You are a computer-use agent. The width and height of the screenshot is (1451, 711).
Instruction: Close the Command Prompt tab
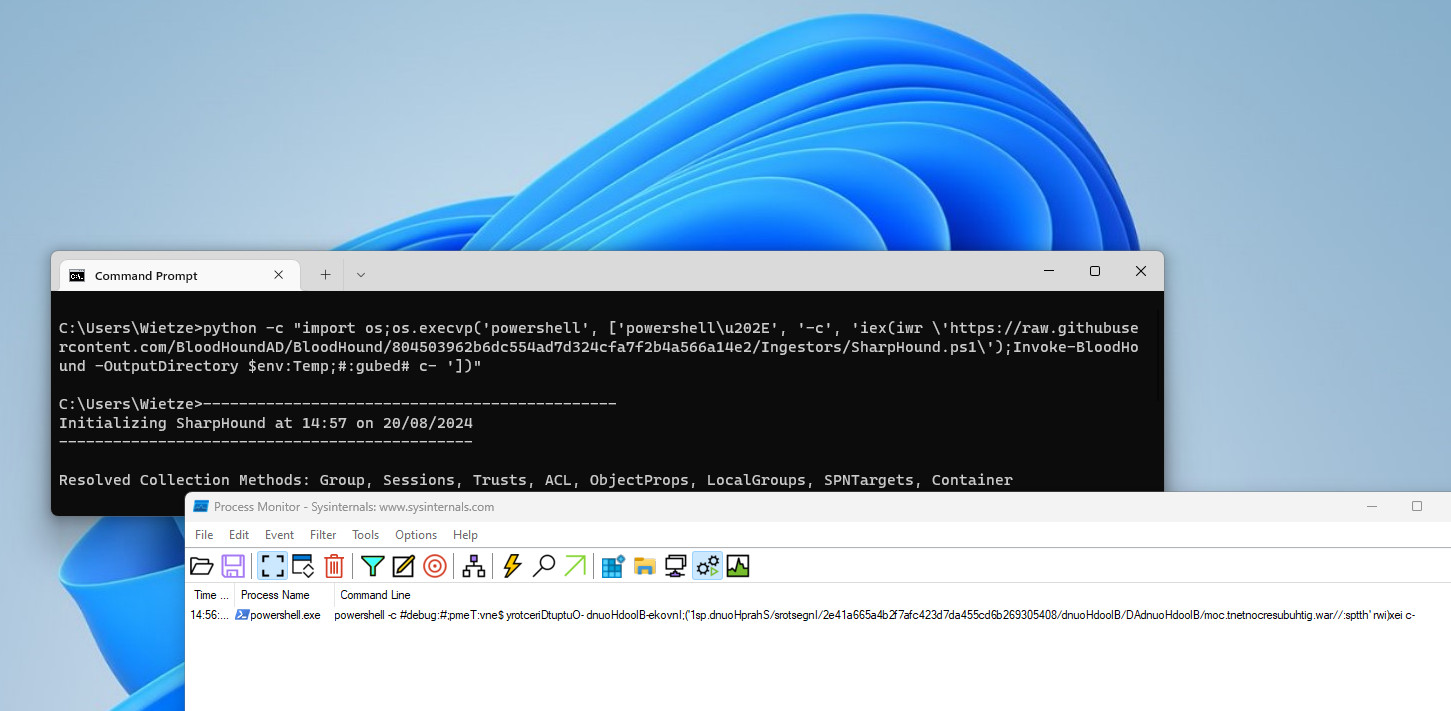(x=279, y=275)
